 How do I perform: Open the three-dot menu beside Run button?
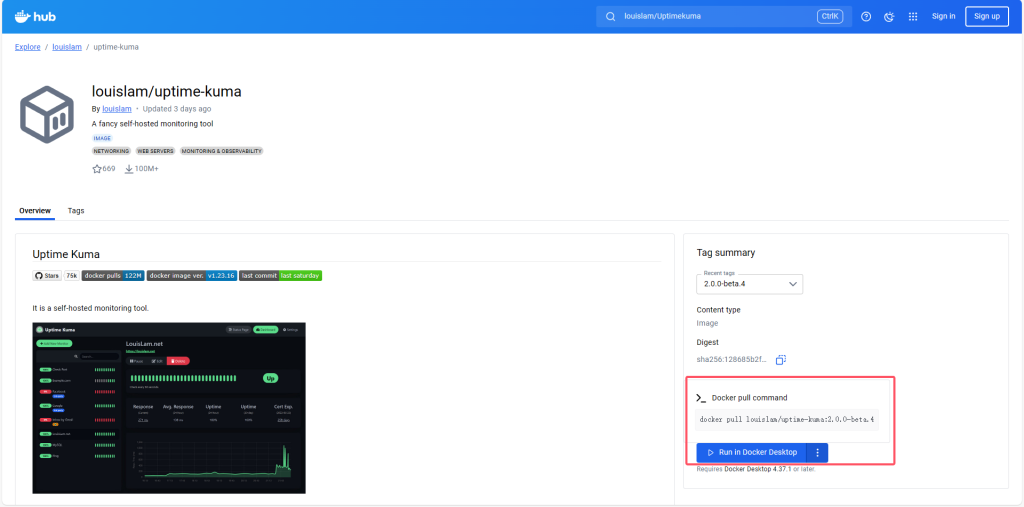[x=817, y=452]
